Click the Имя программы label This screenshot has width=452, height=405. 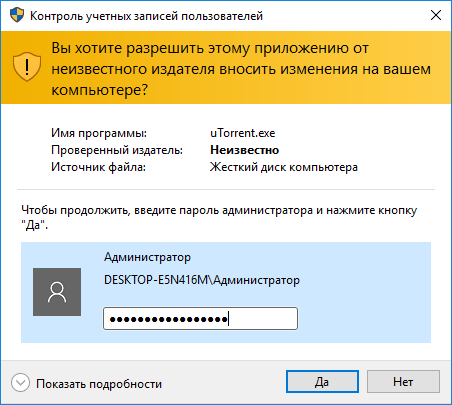tap(99, 133)
